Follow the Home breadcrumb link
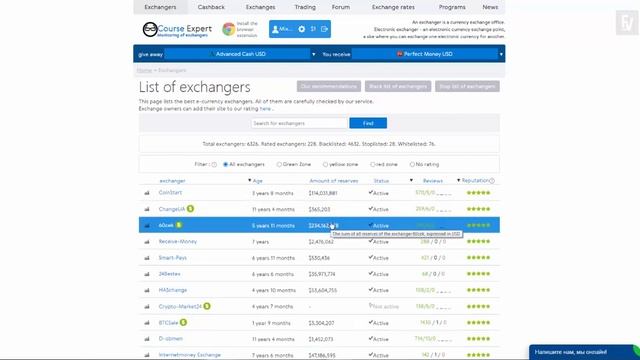640x360 pixels. (x=144, y=70)
